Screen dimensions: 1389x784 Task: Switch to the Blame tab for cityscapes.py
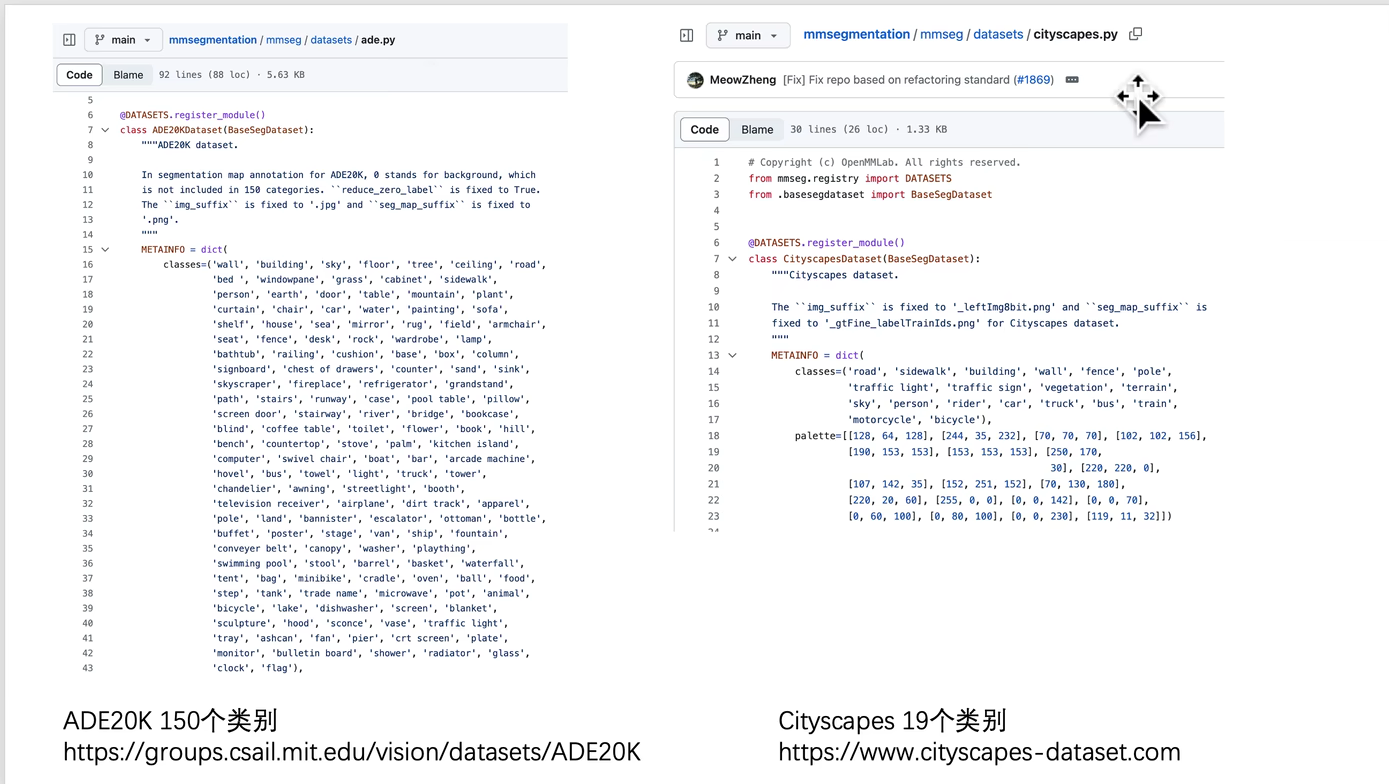[757, 129]
